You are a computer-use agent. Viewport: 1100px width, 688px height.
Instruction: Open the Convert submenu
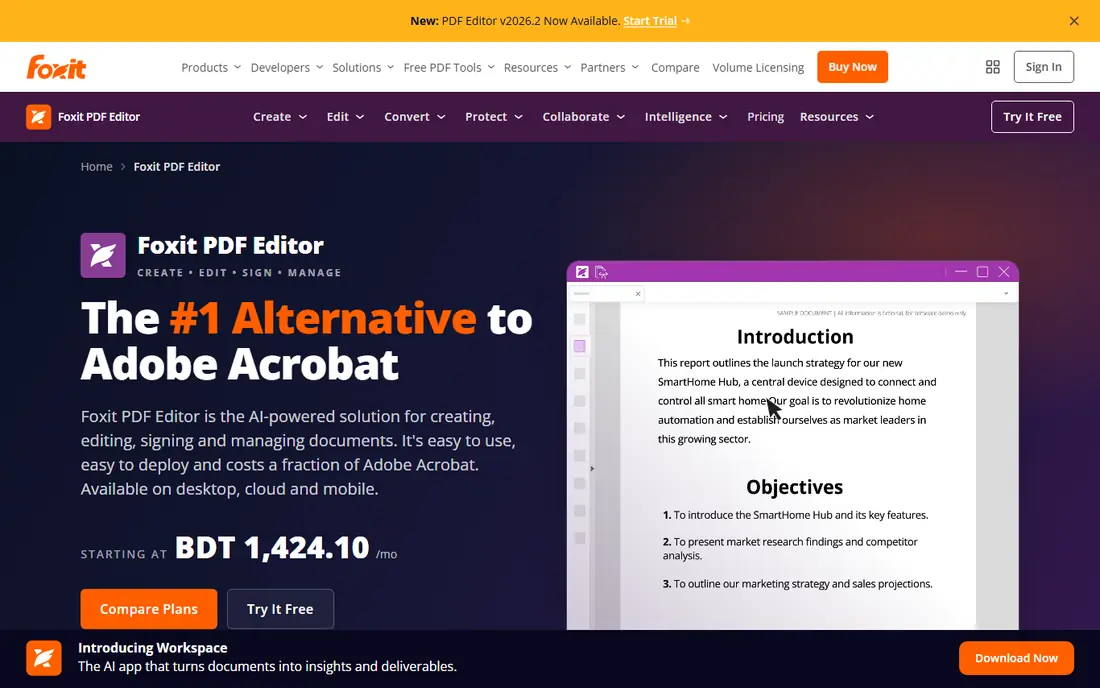pos(415,116)
